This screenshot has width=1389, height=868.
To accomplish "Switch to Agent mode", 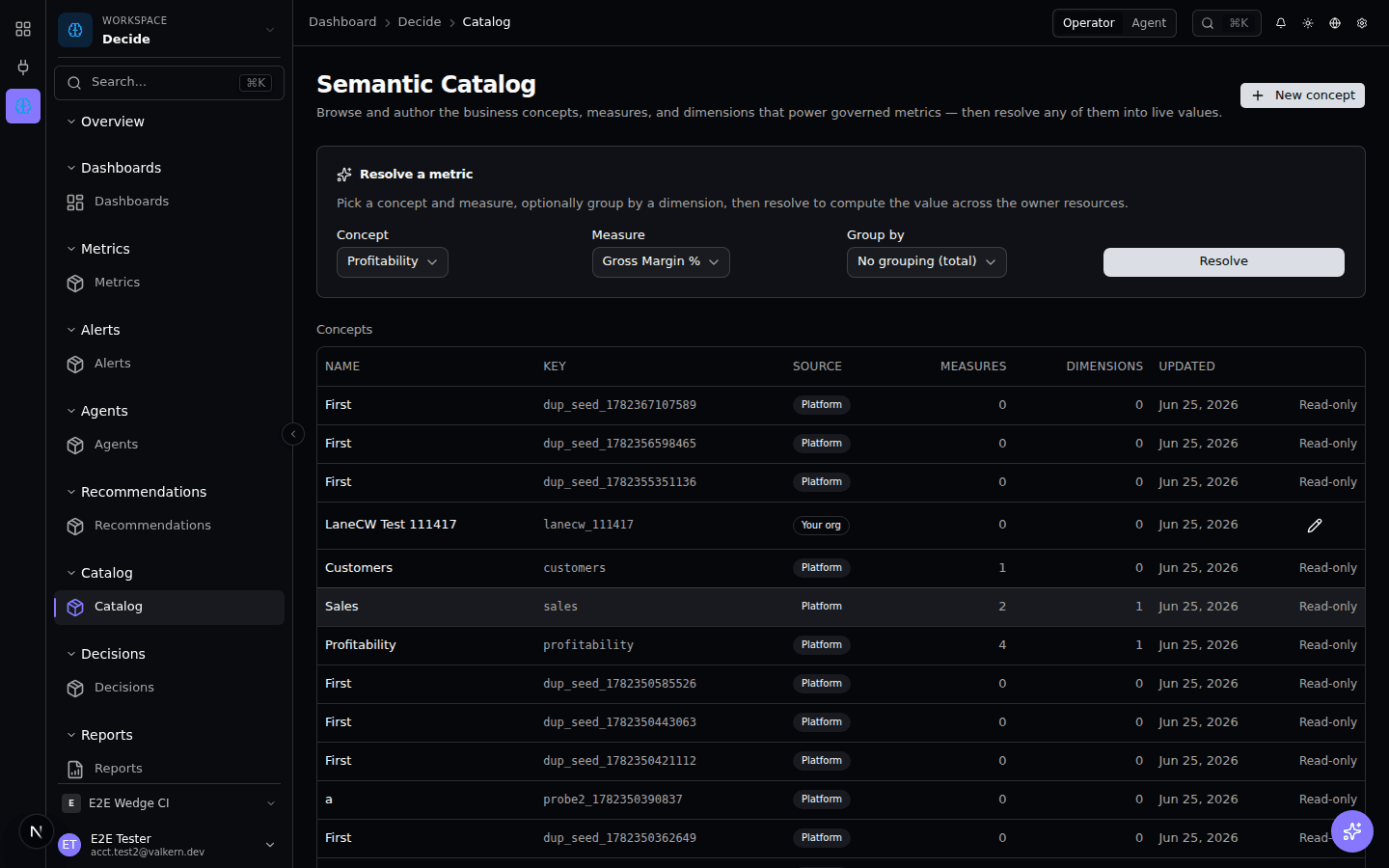I will point(1149,23).
